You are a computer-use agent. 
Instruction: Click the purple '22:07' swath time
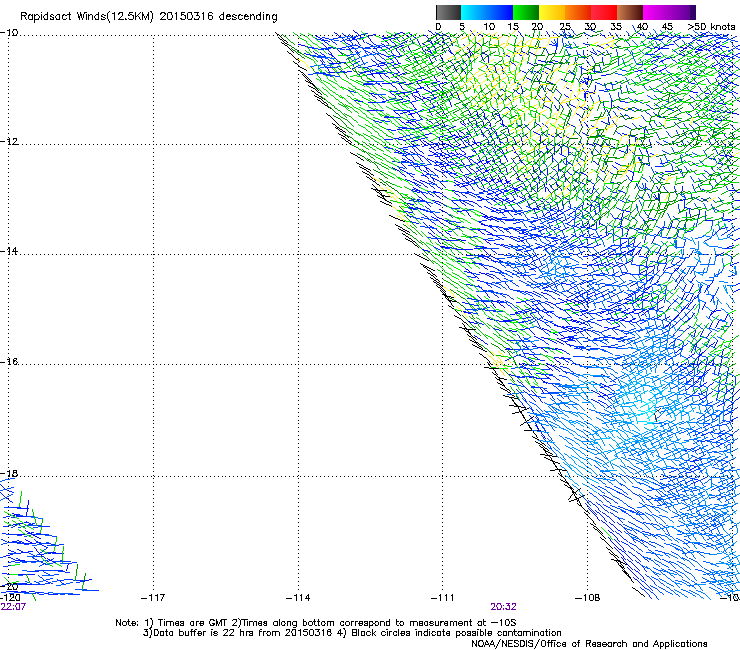pos(13,607)
